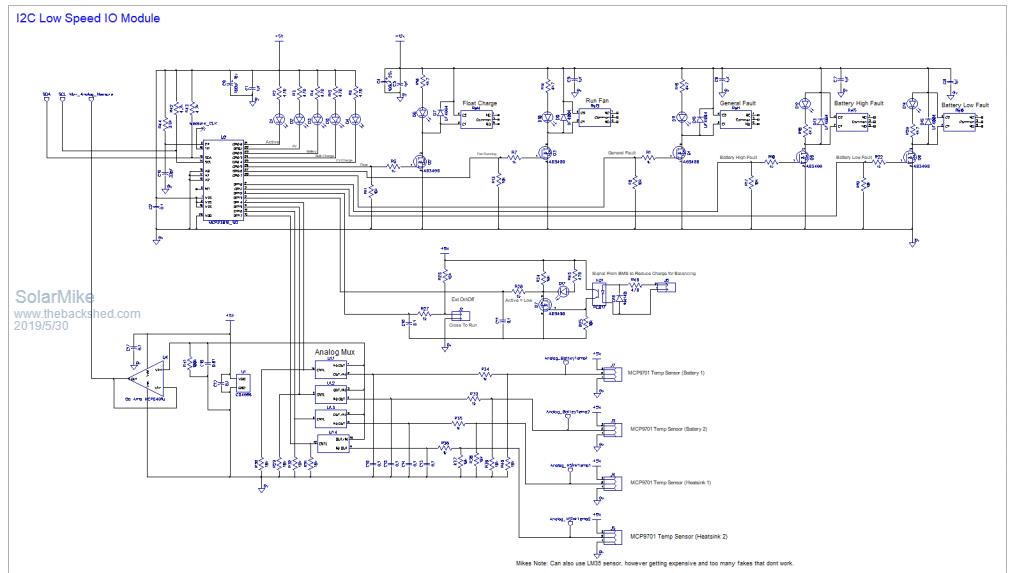Click the Mikes Note text at bottom

click(x=657, y=564)
